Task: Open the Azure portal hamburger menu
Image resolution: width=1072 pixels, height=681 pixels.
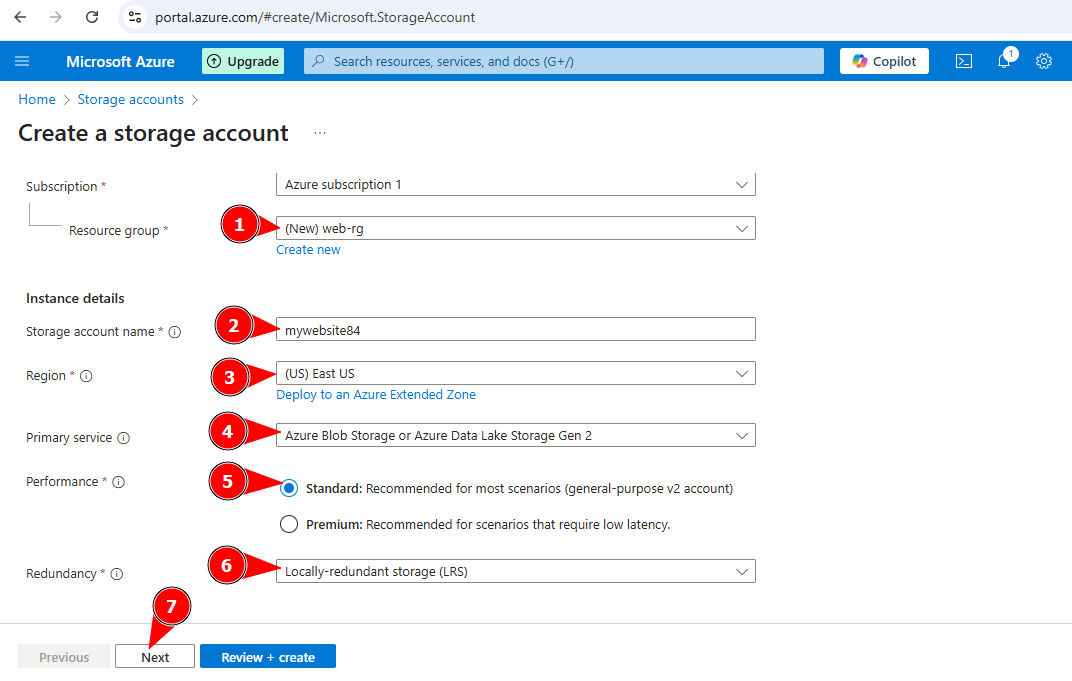Action: pyautogui.click(x=22, y=62)
